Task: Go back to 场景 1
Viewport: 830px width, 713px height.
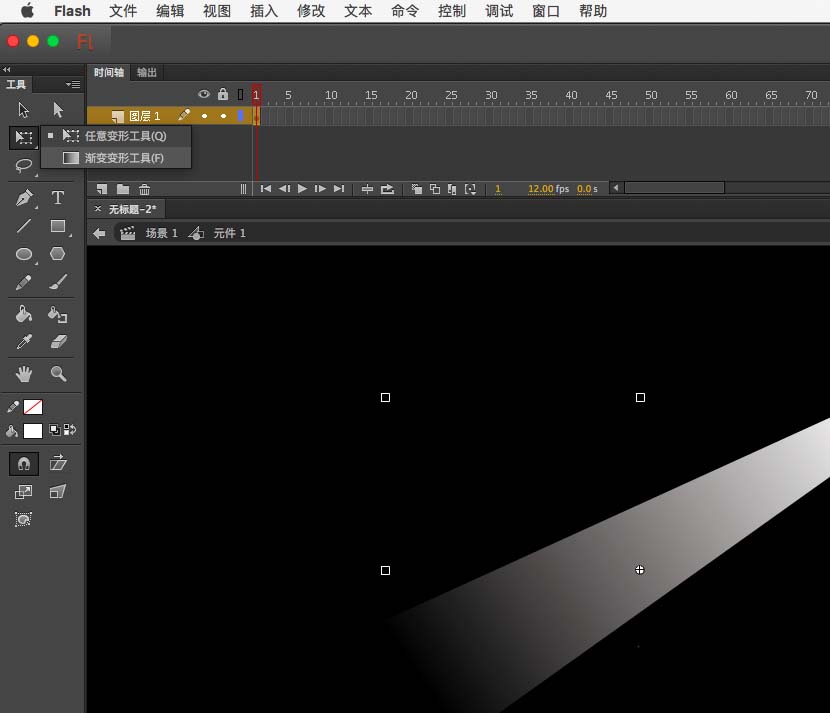Action: [161, 233]
